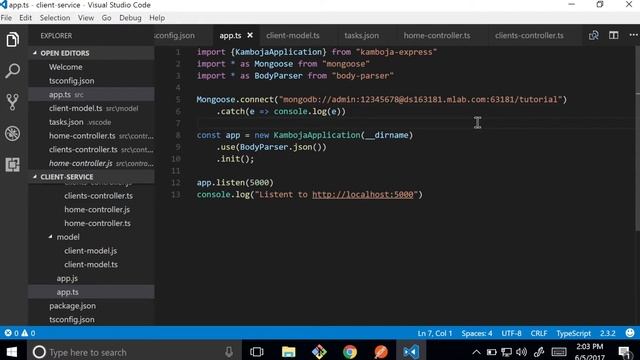Open package.json in the file tree
This screenshot has width=640, height=360.
[x=73, y=306]
